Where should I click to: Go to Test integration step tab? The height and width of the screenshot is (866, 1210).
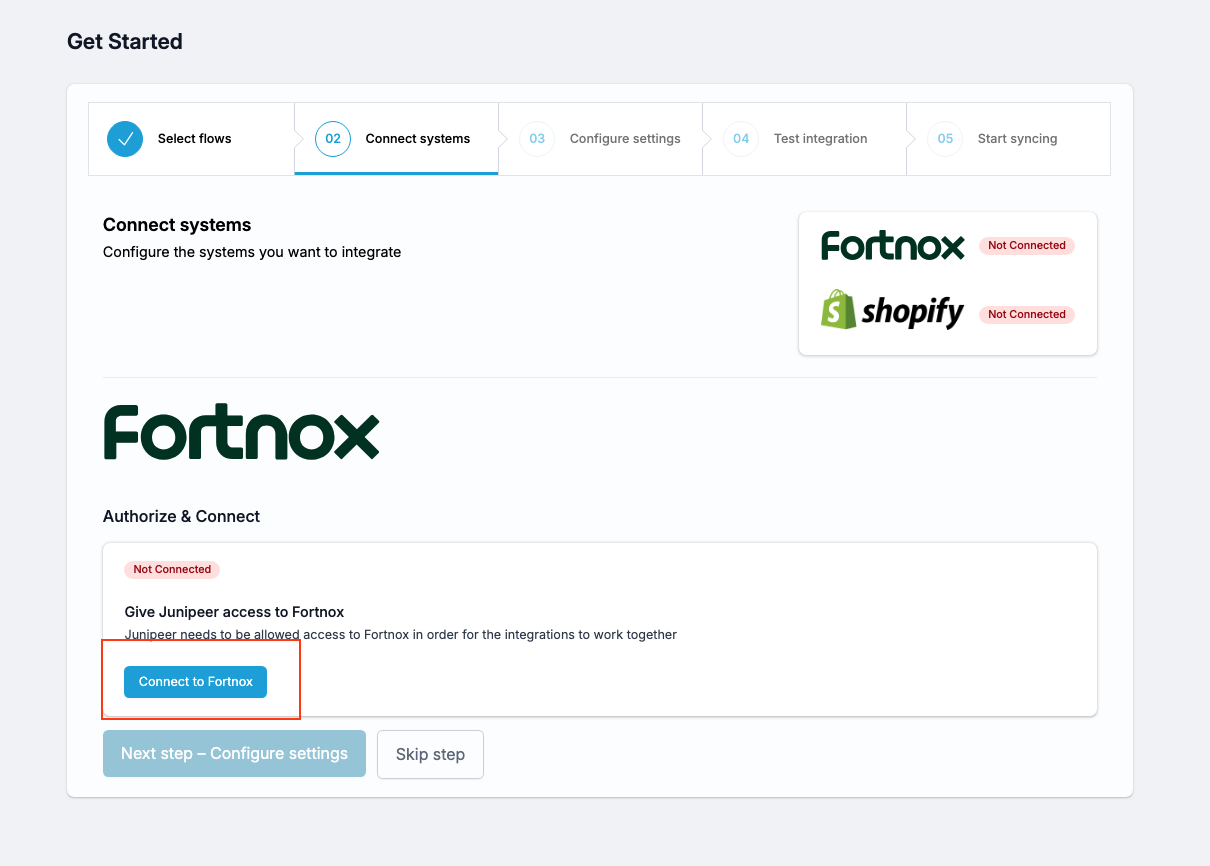(804, 139)
